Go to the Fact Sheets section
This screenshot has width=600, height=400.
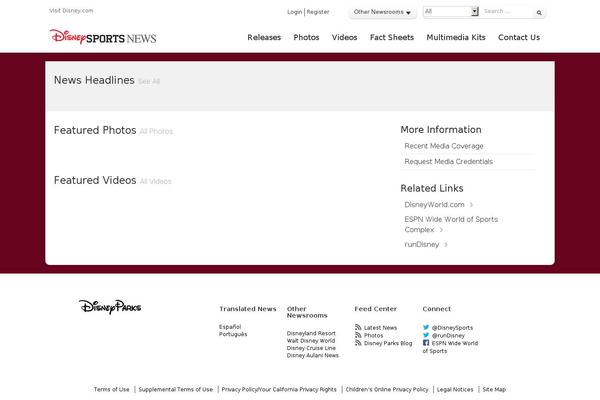click(391, 37)
